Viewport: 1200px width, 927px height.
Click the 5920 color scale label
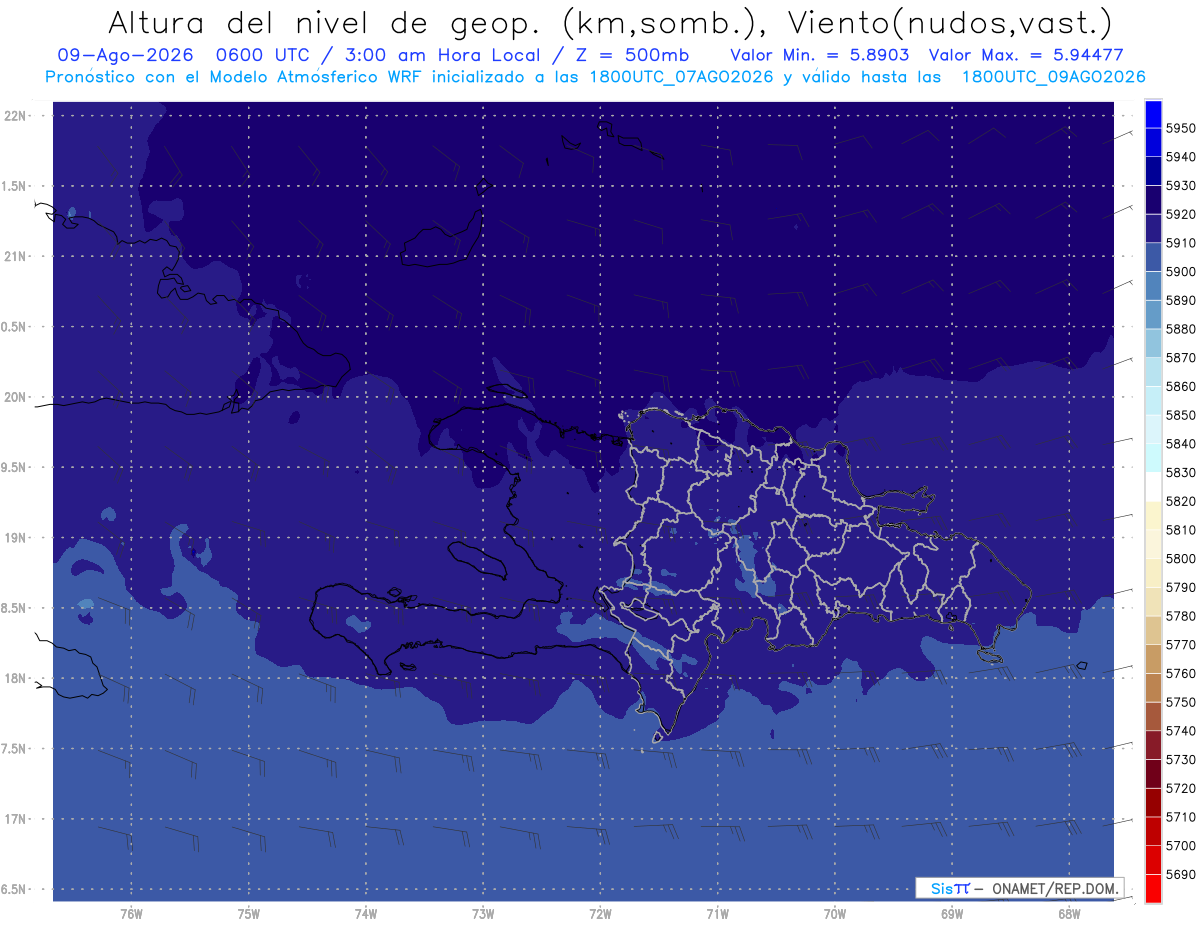pyautogui.click(x=1180, y=214)
